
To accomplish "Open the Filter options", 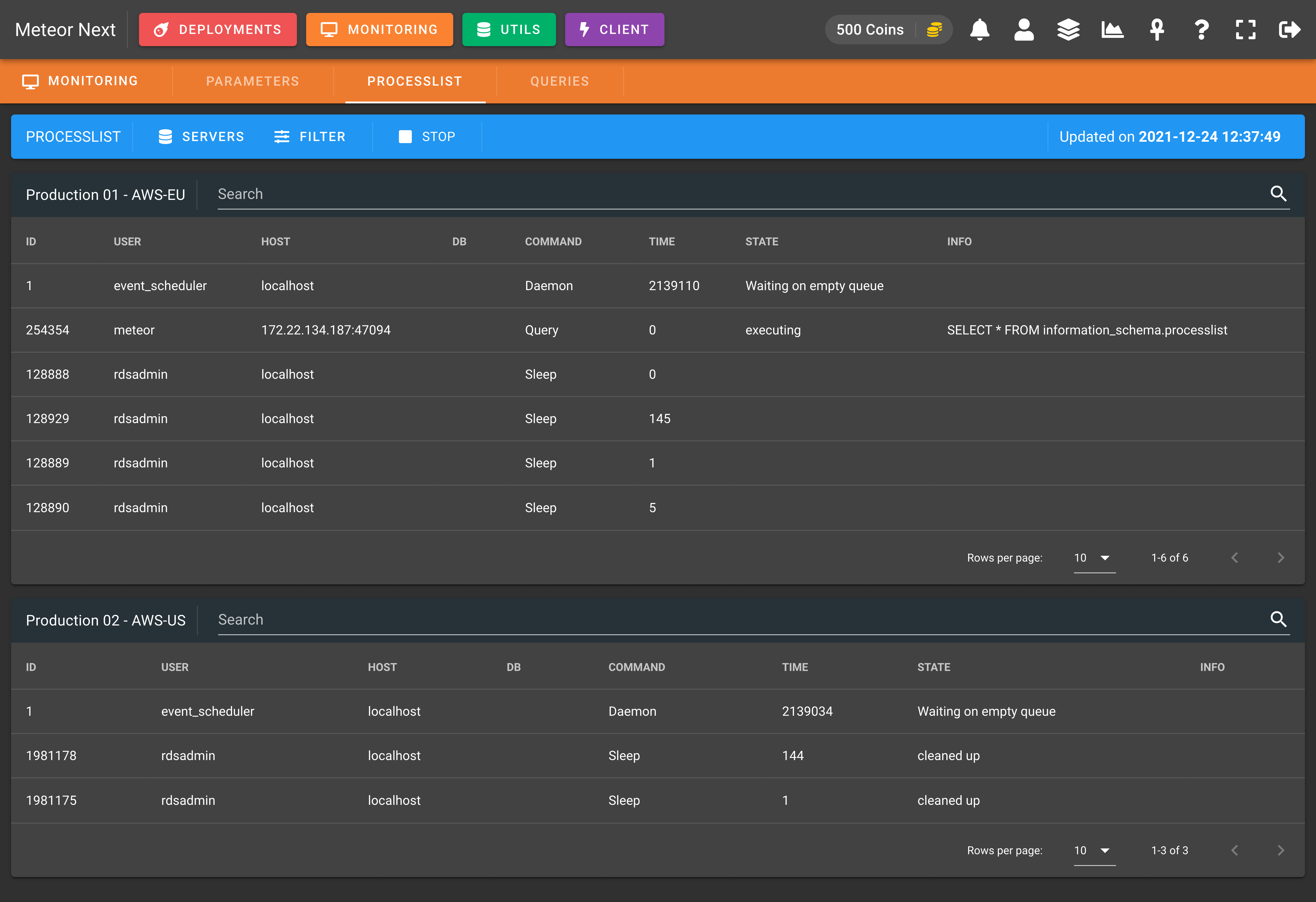I will [x=310, y=136].
